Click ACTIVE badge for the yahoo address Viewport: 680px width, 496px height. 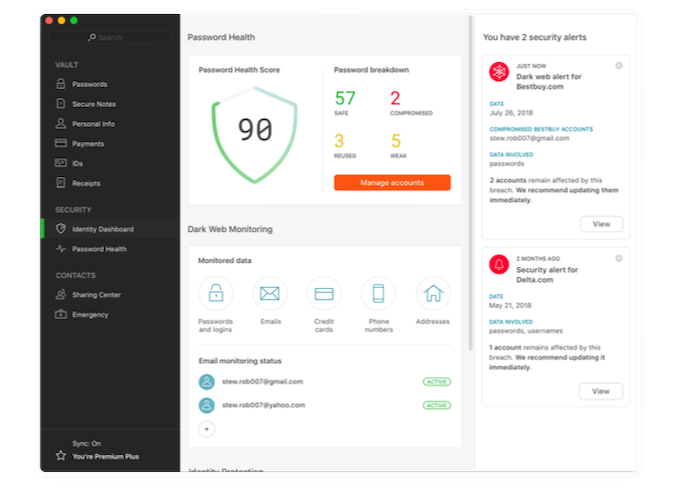point(437,405)
